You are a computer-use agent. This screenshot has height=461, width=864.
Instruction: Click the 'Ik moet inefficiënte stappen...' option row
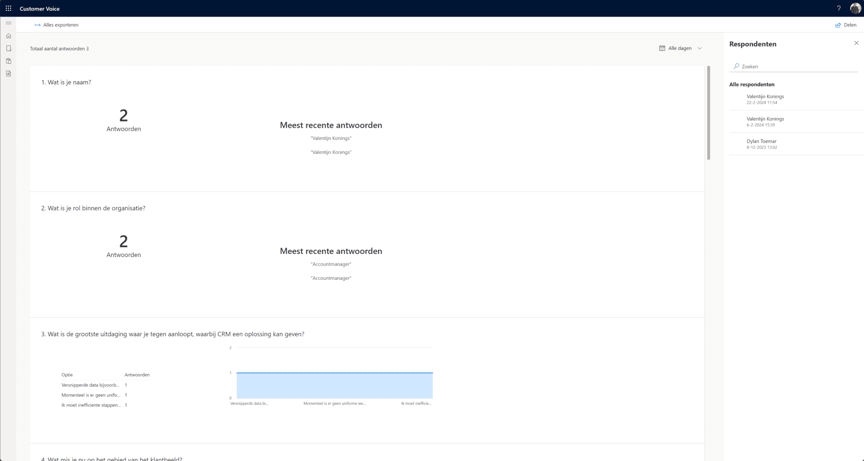(x=95, y=405)
